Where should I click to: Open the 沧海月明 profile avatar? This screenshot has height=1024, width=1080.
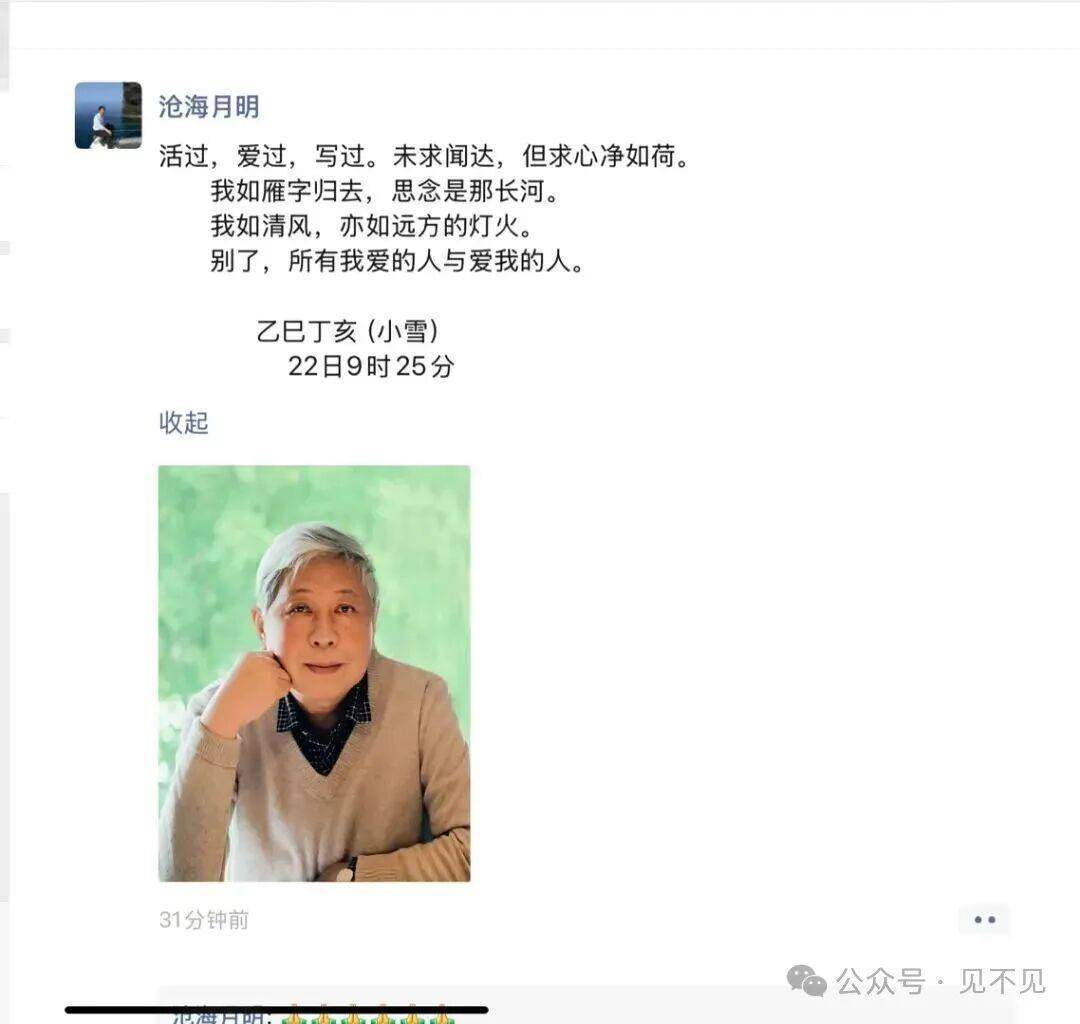(108, 115)
